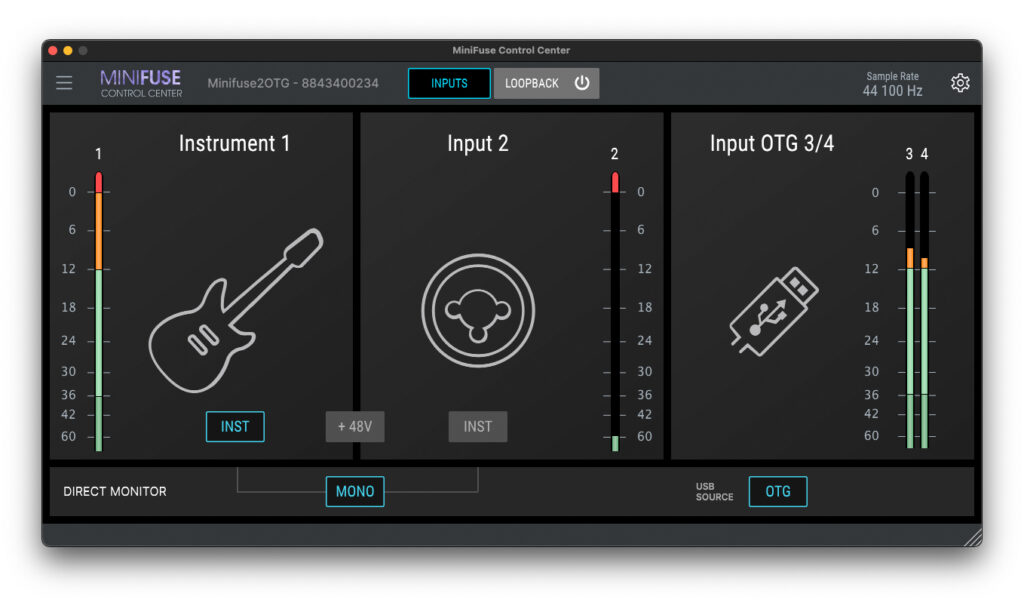Image resolution: width=1024 pixels, height=615 pixels.
Task: Click the Input 2 level meter
Action: pyautogui.click(x=615, y=310)
